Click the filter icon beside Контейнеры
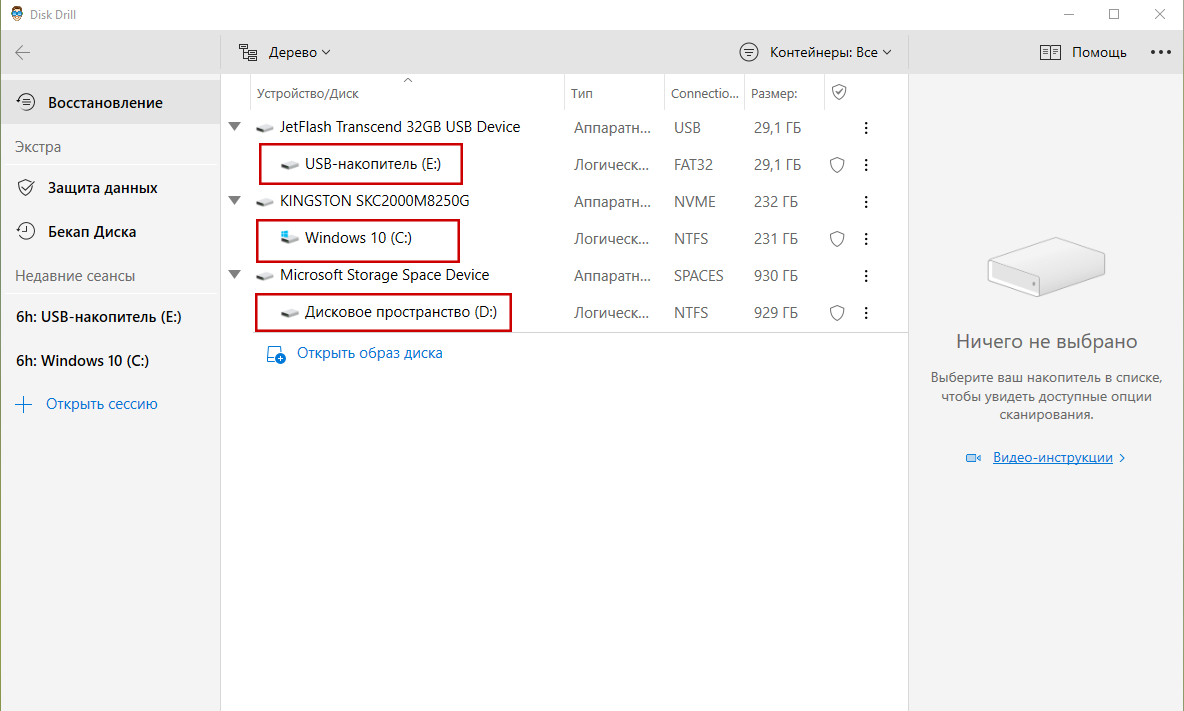 coord(748,52)
